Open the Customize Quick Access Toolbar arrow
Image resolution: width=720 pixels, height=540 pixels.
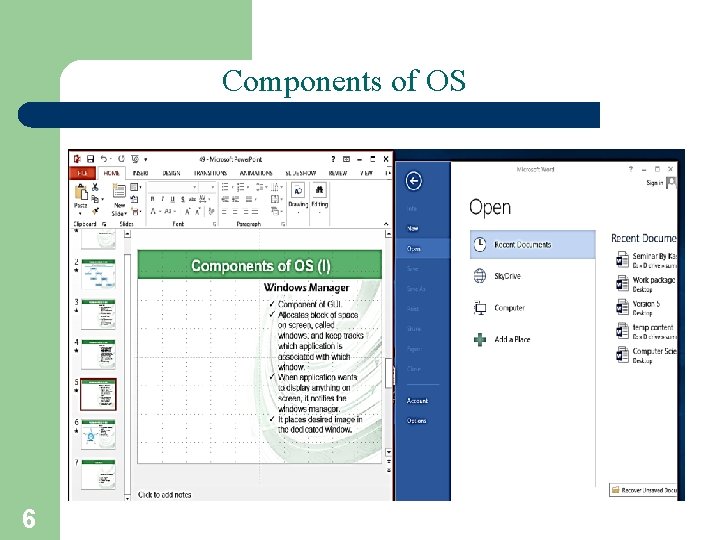[x=146, y=160]
